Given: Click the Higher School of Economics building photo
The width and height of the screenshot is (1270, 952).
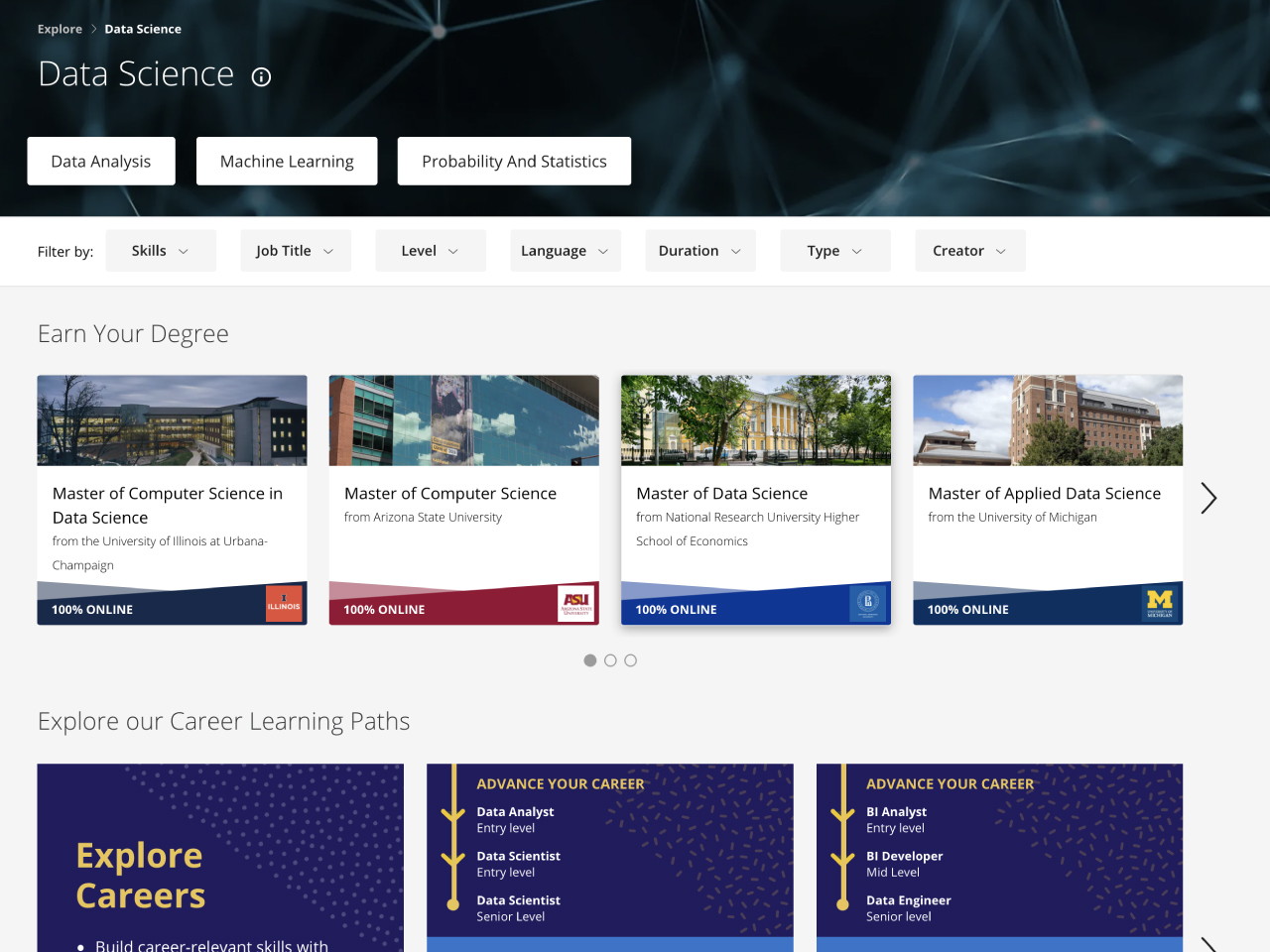Looking at the screenshot, I should [756, 420].
